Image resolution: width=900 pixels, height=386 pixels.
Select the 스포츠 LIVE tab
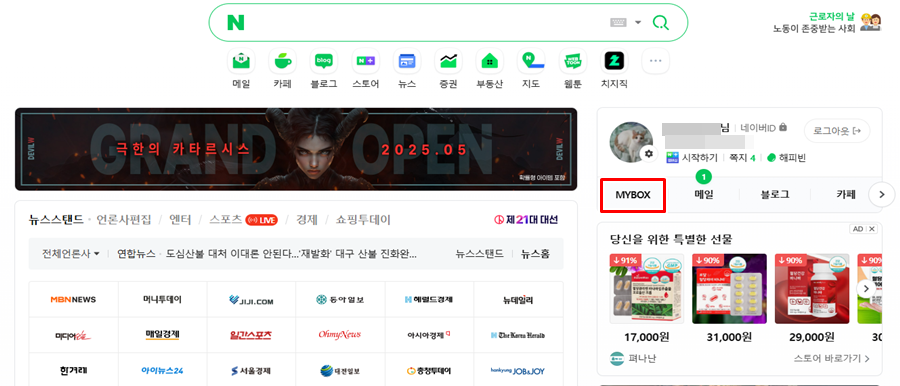[243, 219]
